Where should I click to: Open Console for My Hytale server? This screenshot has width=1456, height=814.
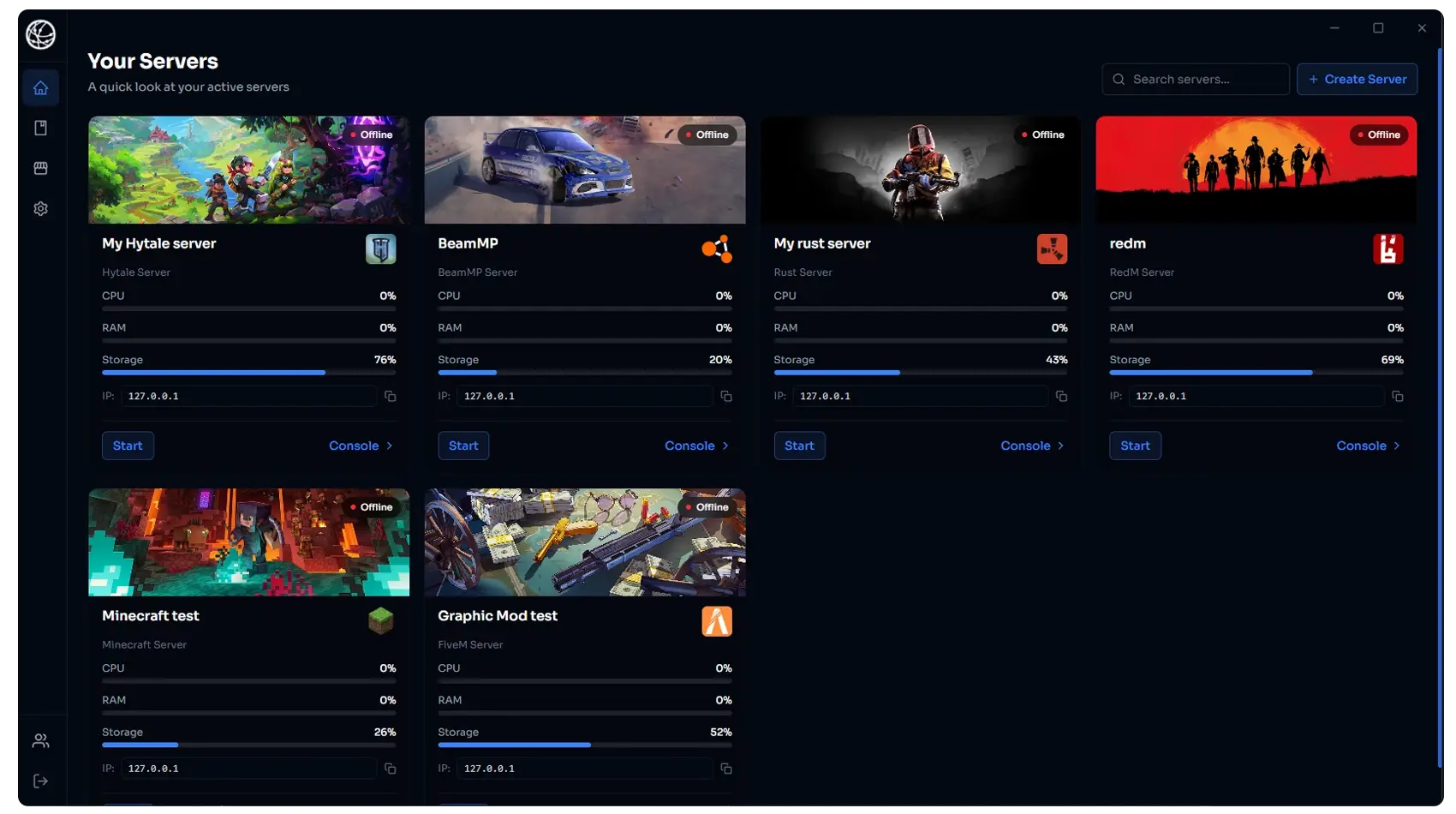click(361, 446)
